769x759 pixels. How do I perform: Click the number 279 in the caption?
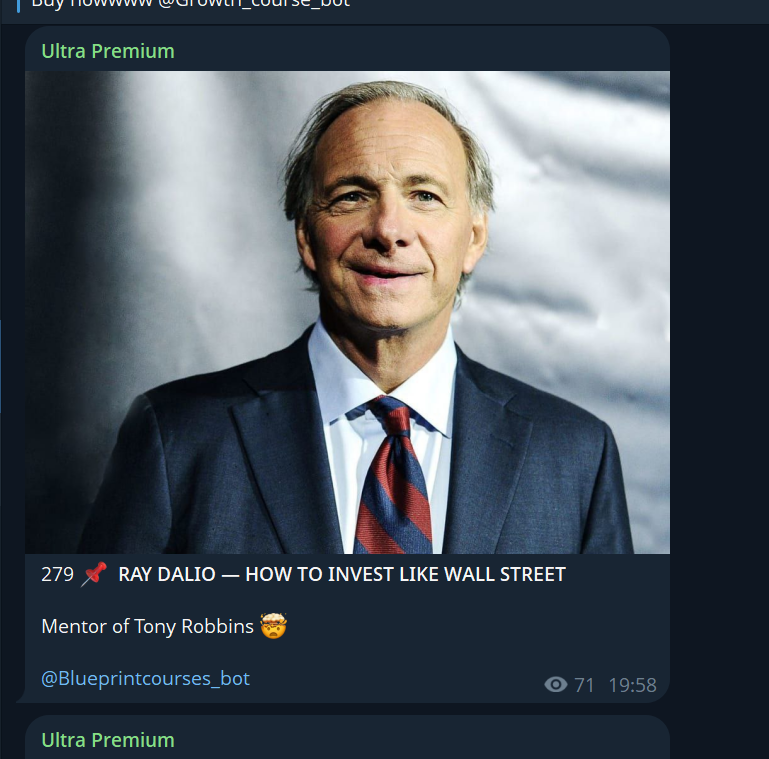57,574
